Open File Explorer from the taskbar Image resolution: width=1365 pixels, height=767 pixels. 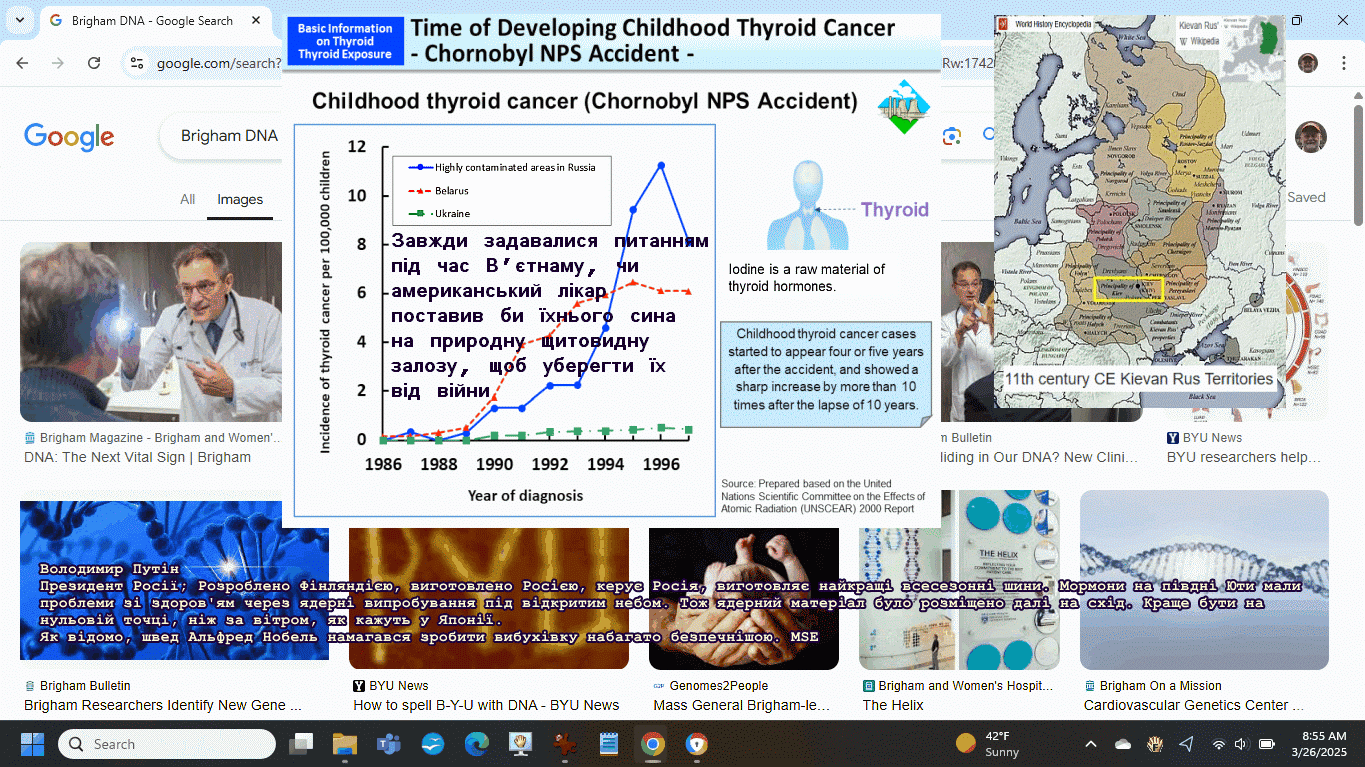(345, 744)
